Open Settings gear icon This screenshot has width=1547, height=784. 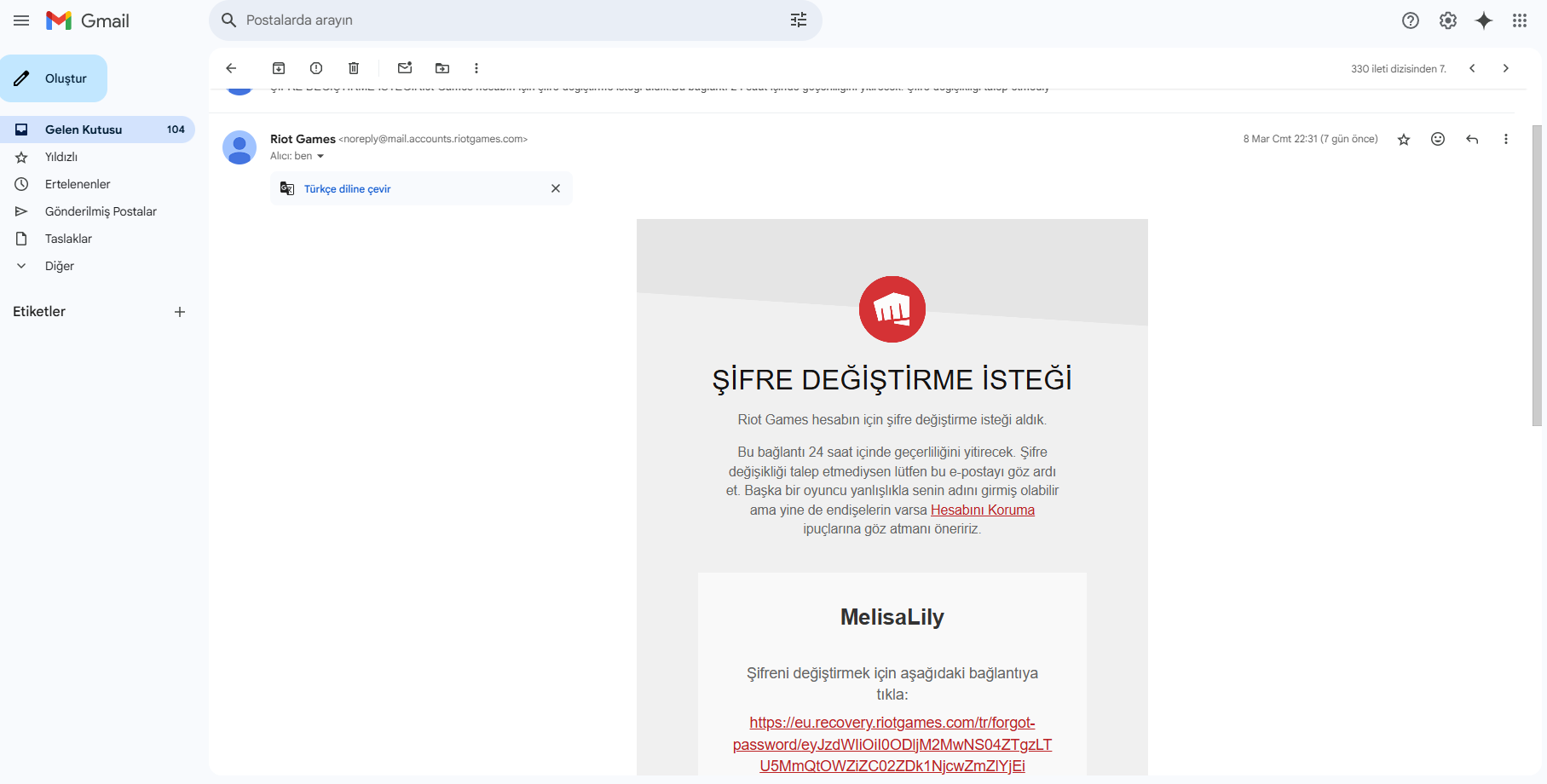[x=1448, y=20]
